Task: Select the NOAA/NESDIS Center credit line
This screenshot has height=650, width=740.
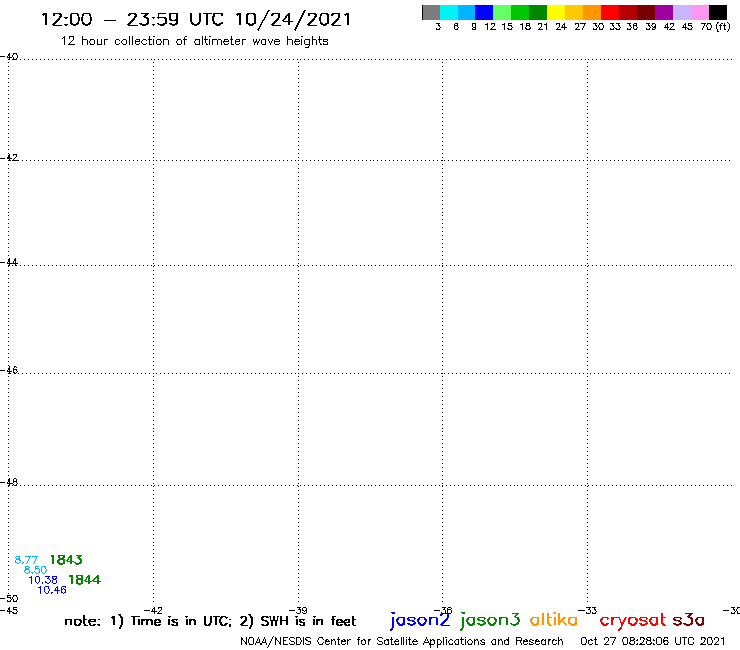Action: click(402, 641)
